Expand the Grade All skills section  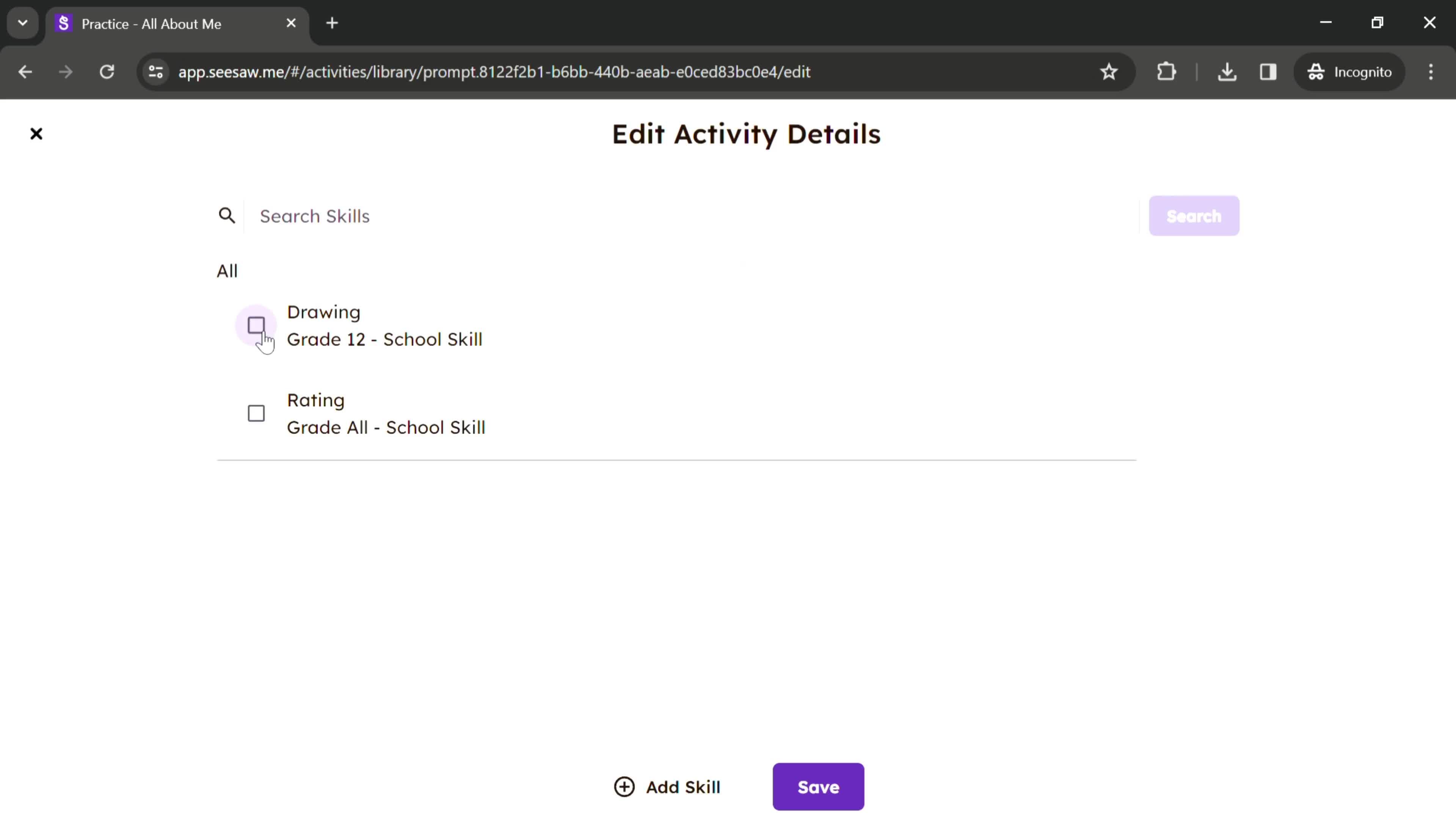click(386, 413)
